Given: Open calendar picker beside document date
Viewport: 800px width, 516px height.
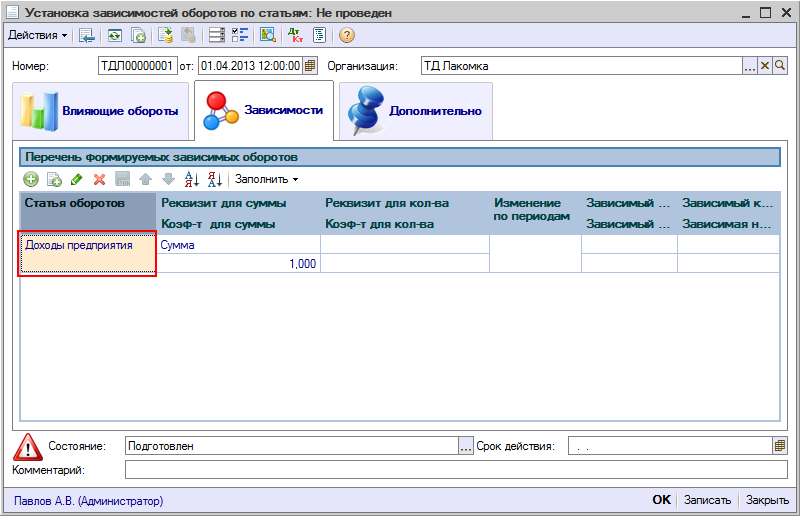Looking at the screenshot, I should point(310,66).
